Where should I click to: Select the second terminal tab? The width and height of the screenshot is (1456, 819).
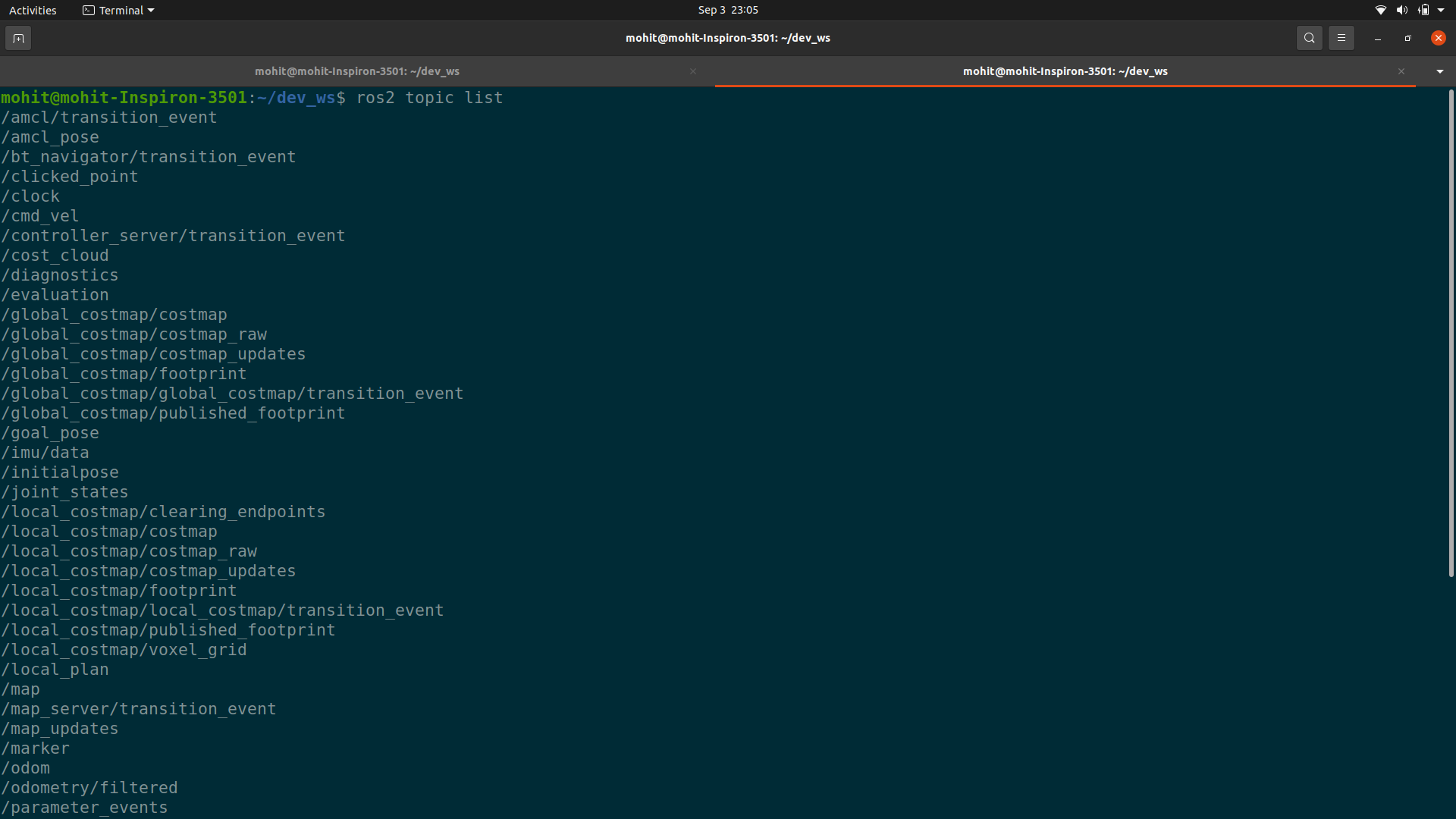(1065, 71)
